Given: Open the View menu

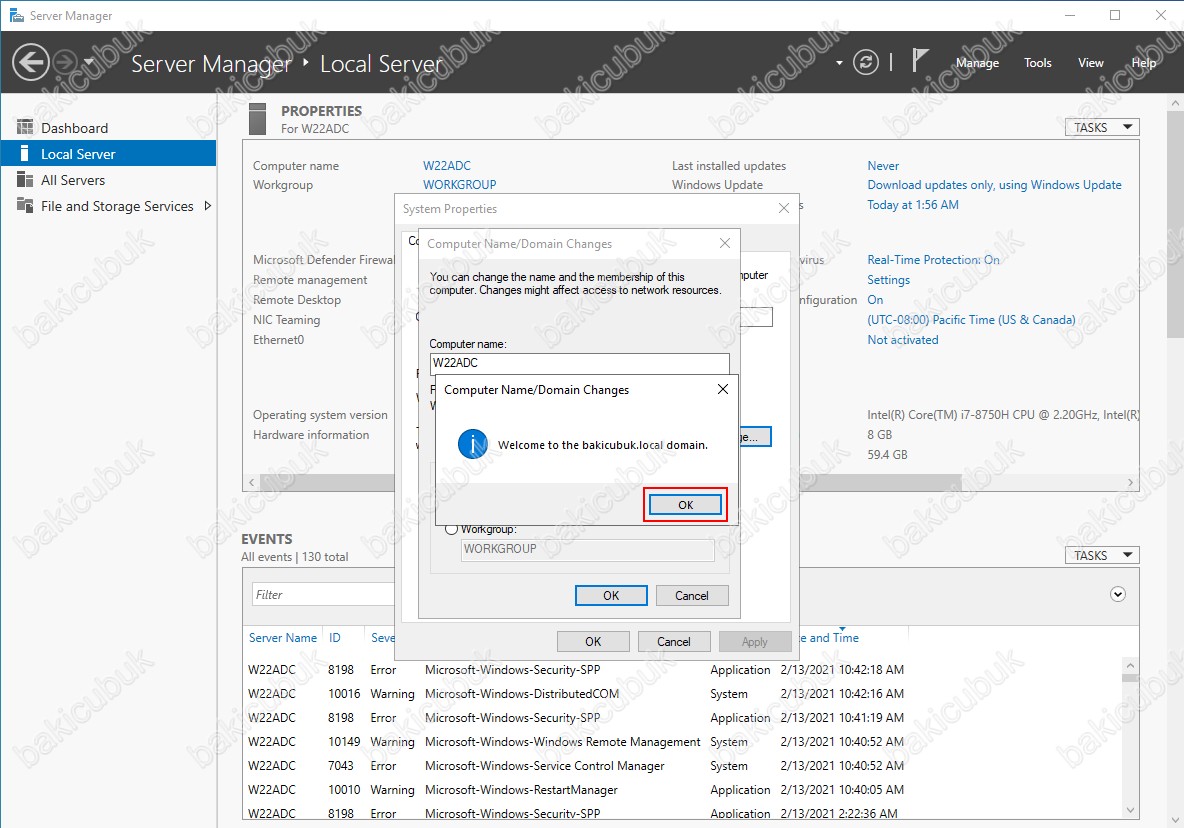Looking at the screenshot, I should (1090, 63).
